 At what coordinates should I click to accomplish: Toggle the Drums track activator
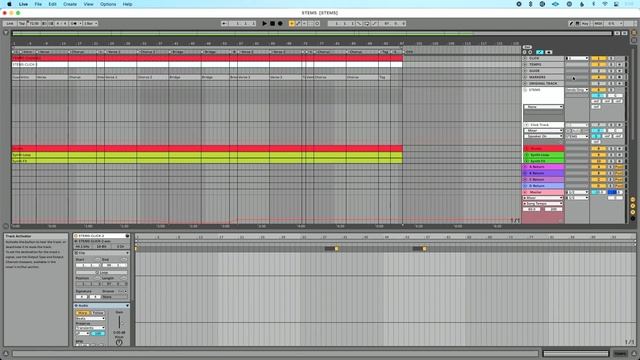(598, 149)
